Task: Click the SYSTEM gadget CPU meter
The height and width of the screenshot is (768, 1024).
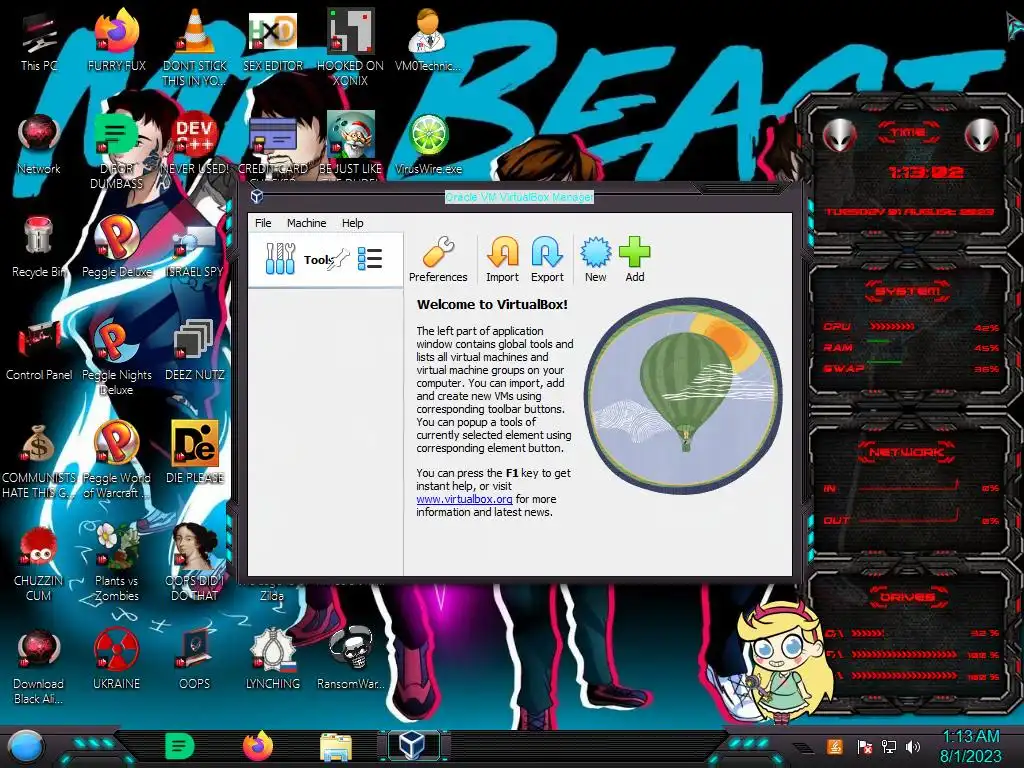Action: (910, 327)
